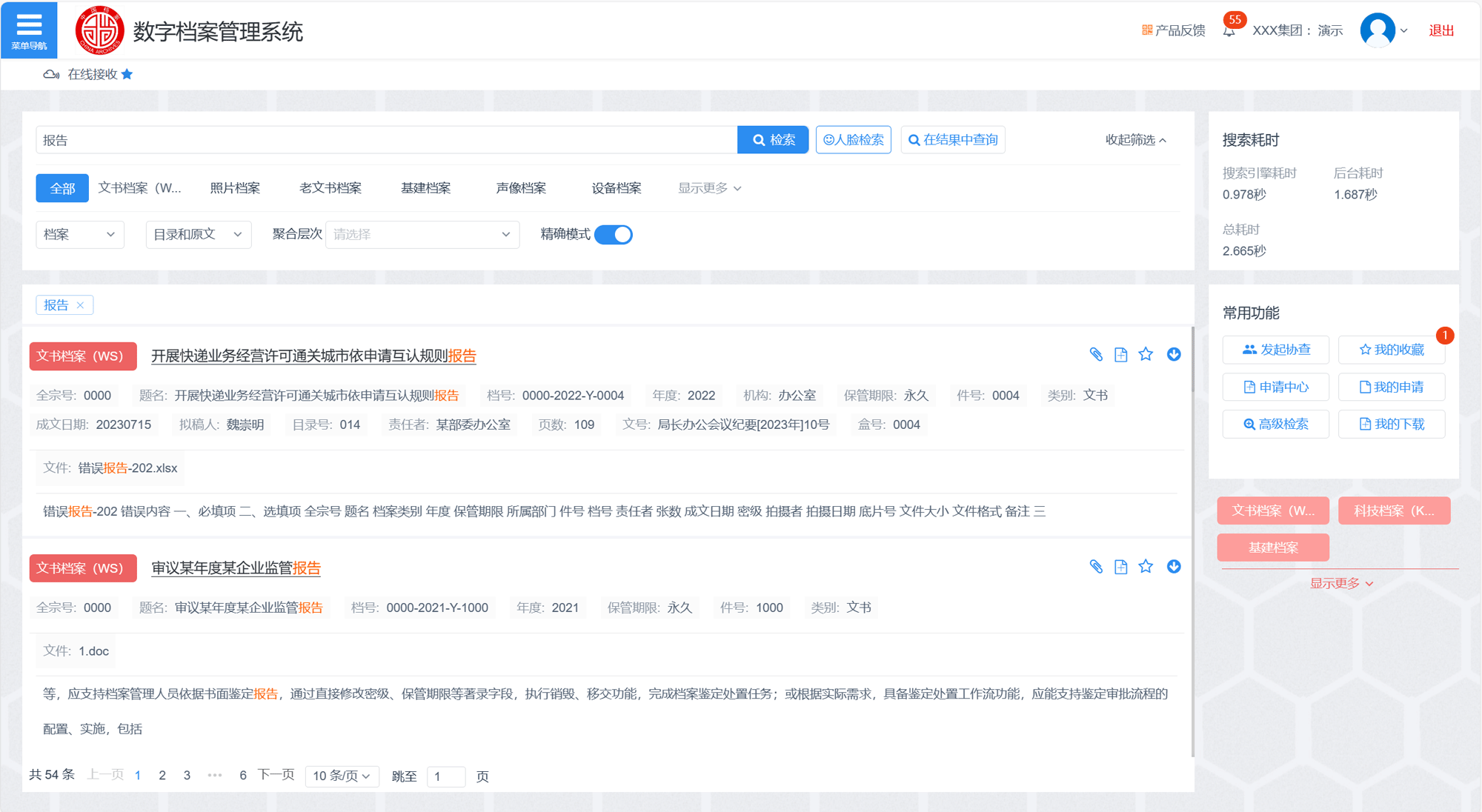Switch to the 基建档案 tab
Viewport: 1482px width, 812px height.
point(425,188)
